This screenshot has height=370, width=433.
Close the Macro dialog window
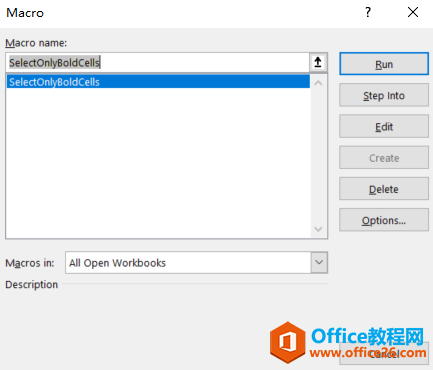413,13
